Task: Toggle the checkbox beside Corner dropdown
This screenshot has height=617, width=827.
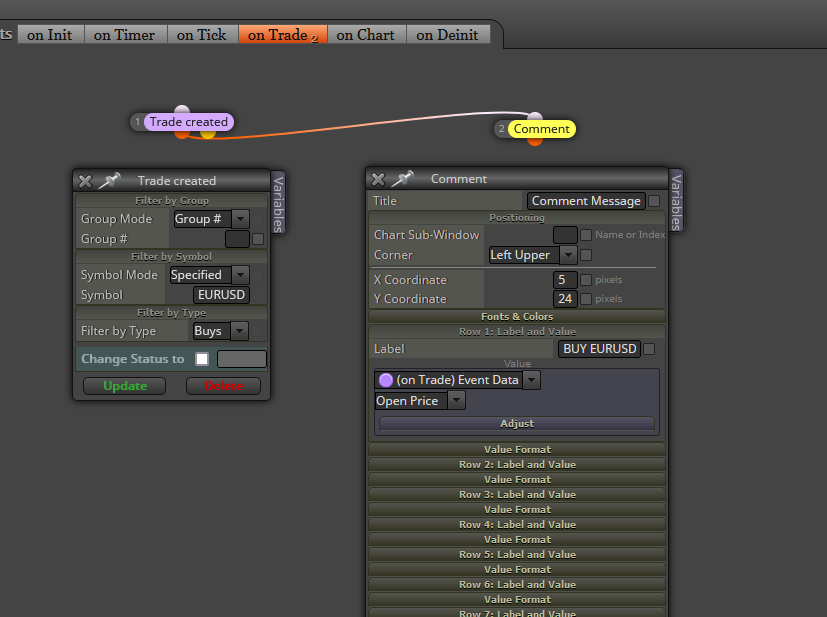Action: (586, 255)
